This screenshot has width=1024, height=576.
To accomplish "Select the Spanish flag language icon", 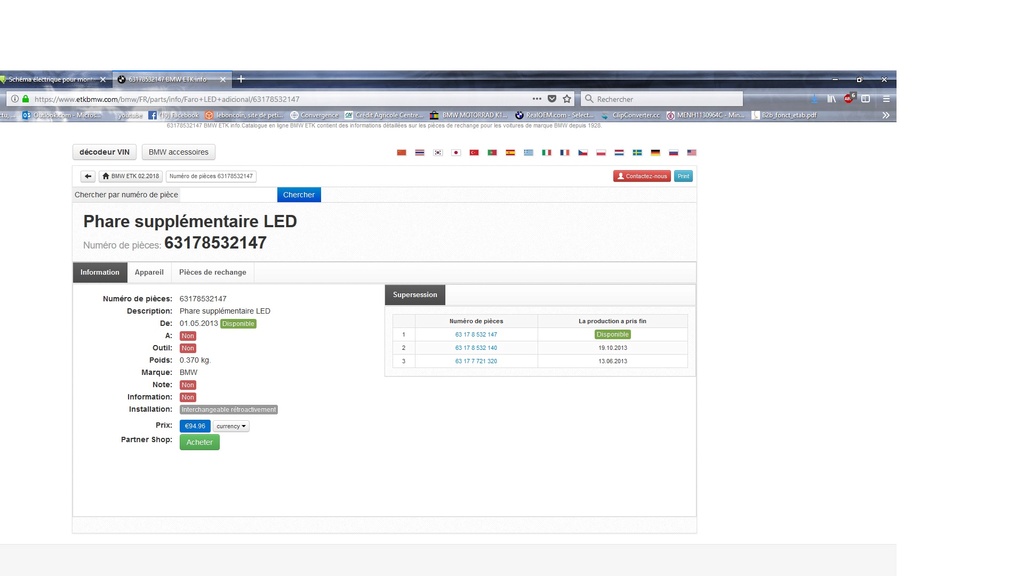I will coord(510,153).
